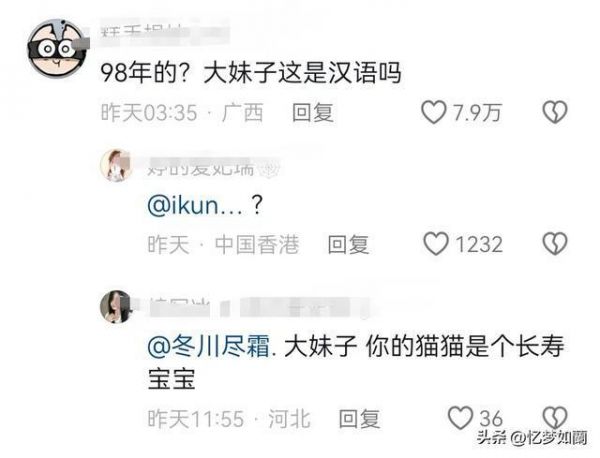Screen dimensions: 600x458
Task: Open the 头条 @忆梦如阑 watermark
Action: tap(532, 438)
